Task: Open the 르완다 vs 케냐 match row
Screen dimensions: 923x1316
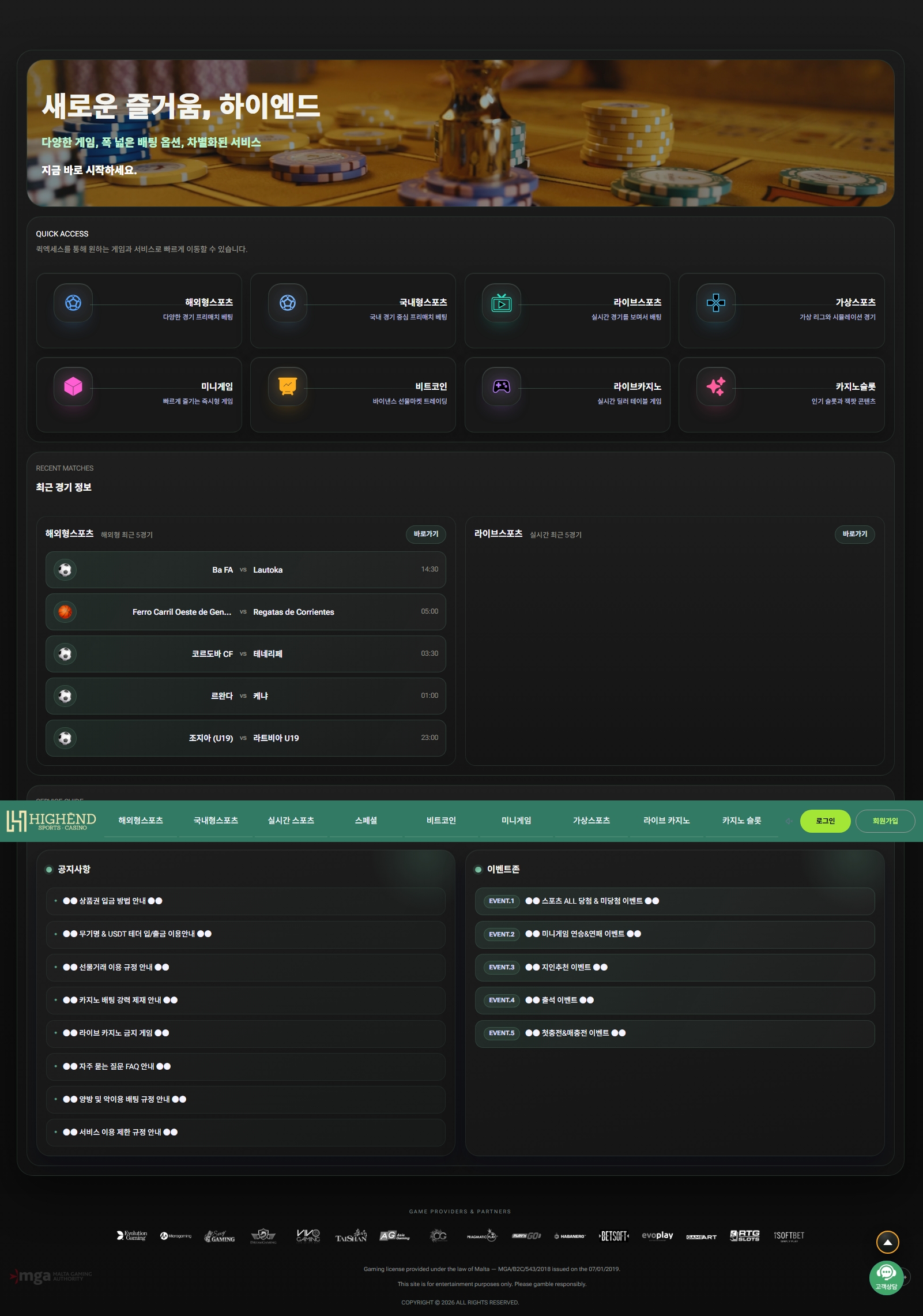Action: coord(246,696)
